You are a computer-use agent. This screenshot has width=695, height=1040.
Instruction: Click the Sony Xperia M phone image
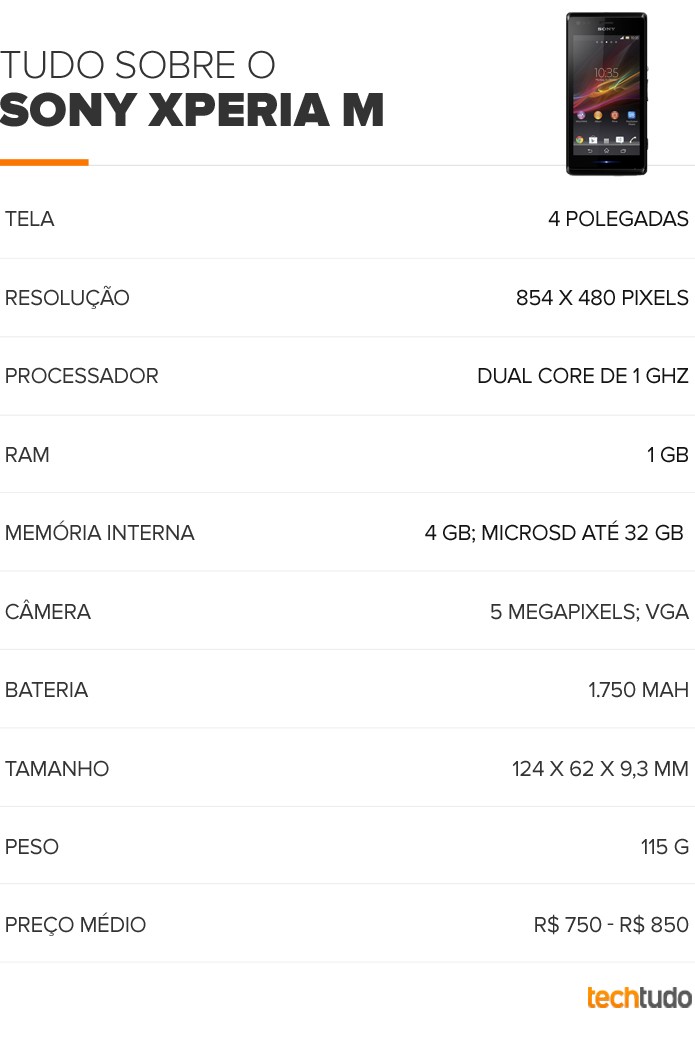tap(606, 94)
